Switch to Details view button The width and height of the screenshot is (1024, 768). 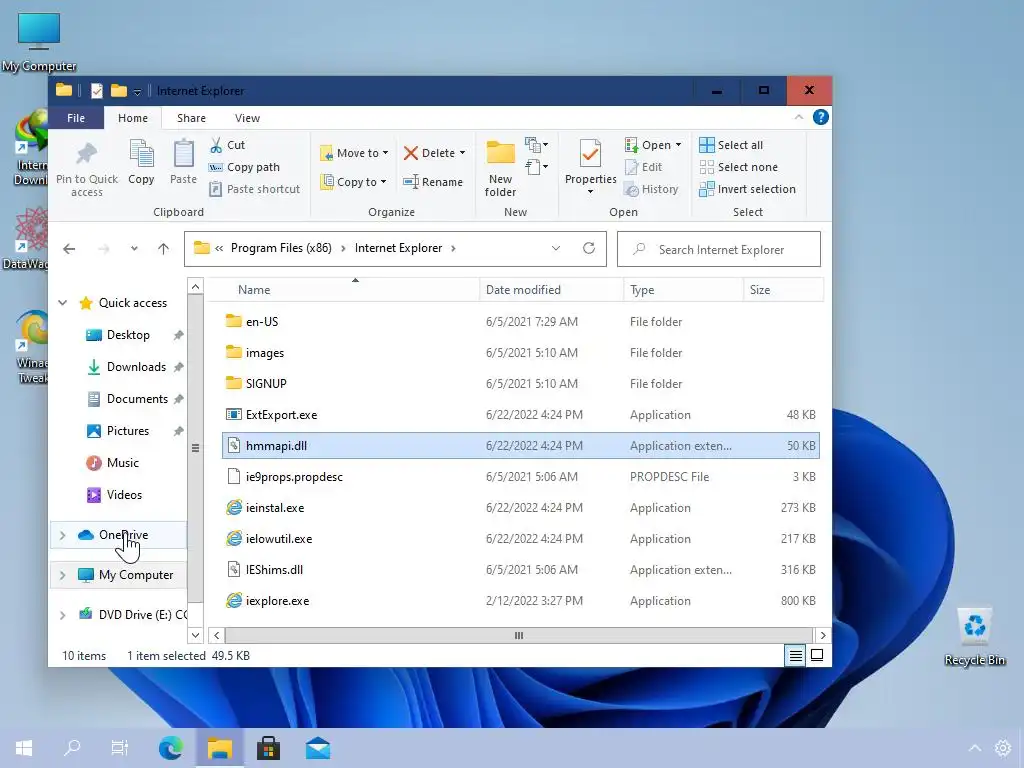(x=795, y=655)
